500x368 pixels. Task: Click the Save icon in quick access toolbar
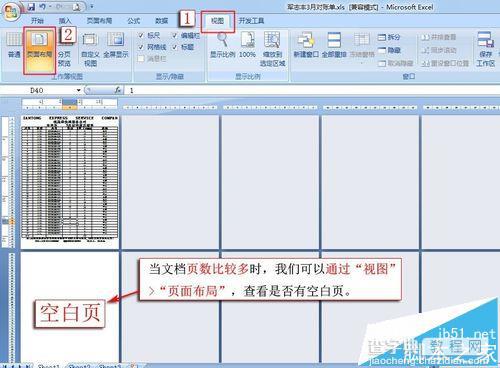[x=31, y=7]
